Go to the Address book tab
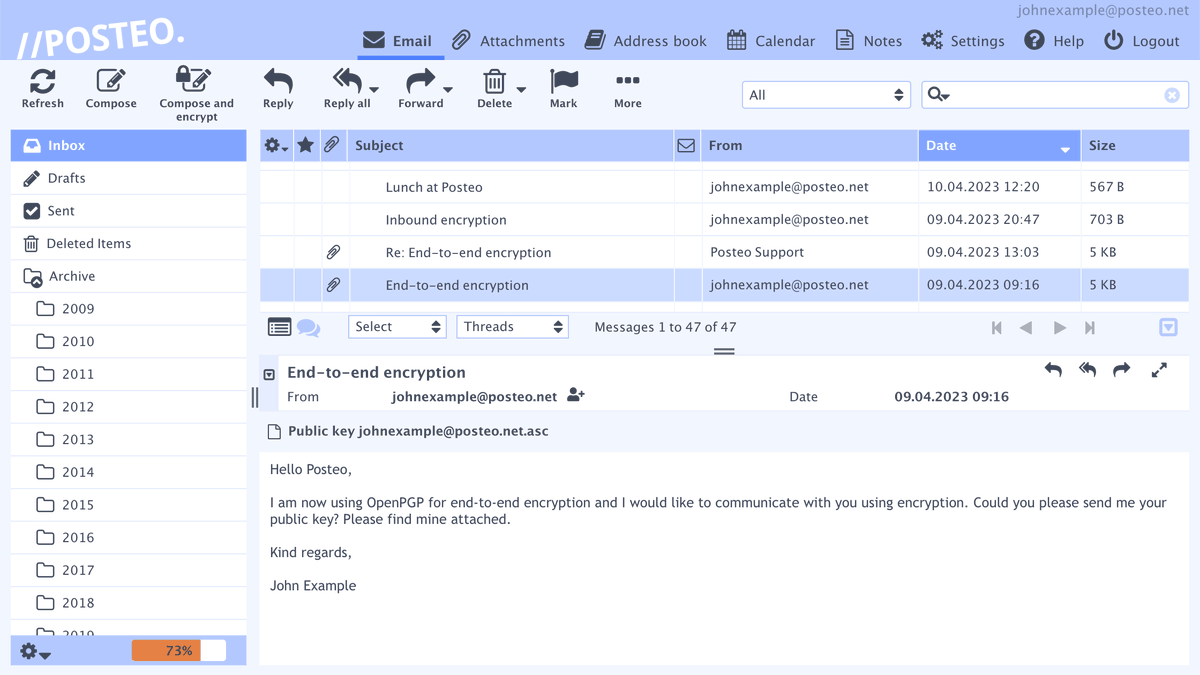This screenshot has width=1200, height=675. coord(645,41)
